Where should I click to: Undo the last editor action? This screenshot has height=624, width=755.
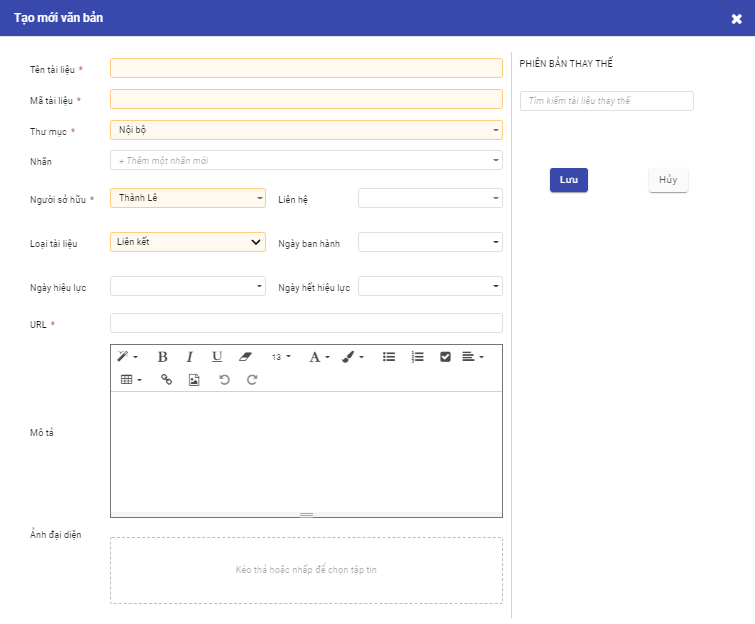tap(225, 380)
